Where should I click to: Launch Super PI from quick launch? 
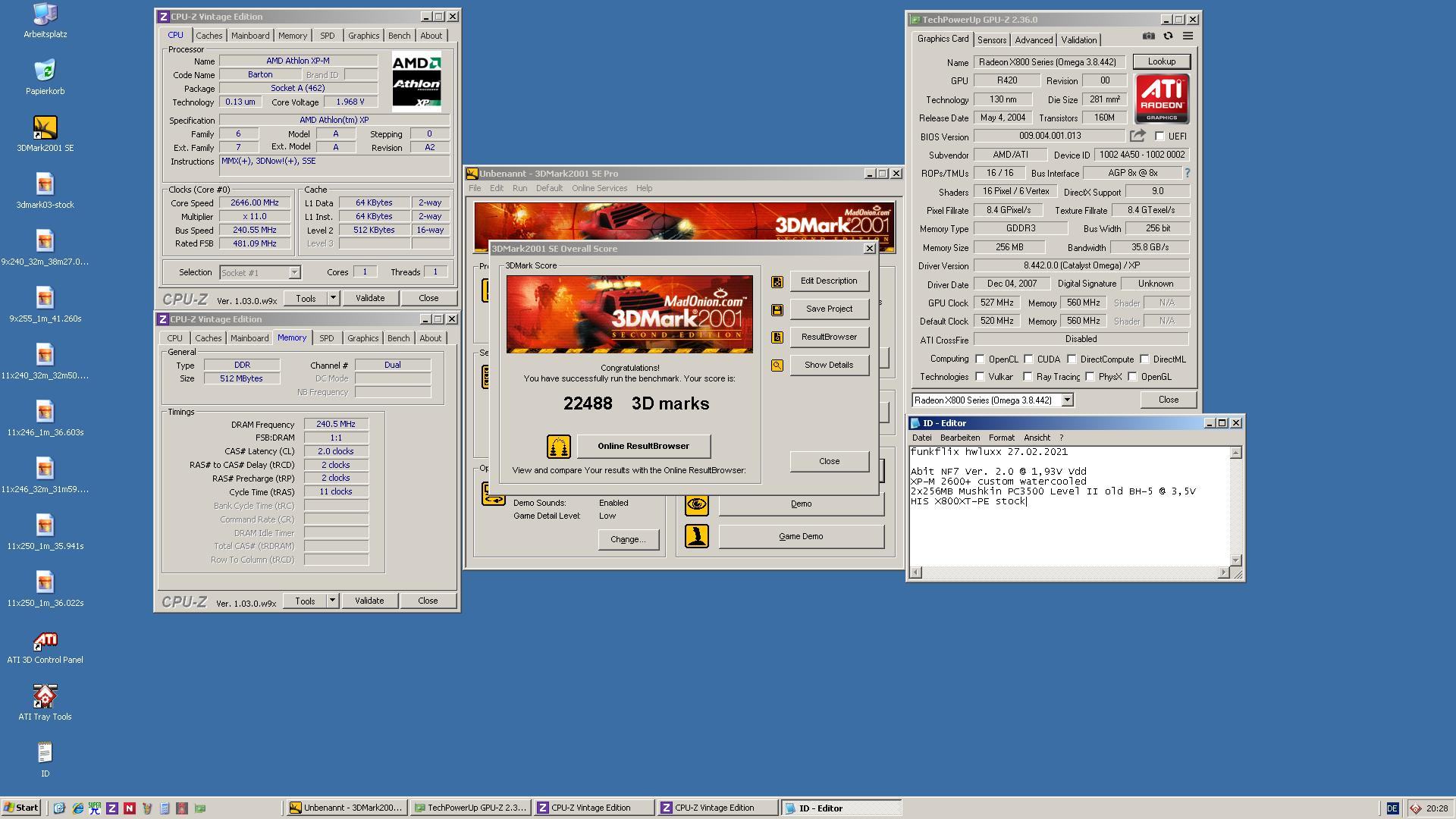95,808
